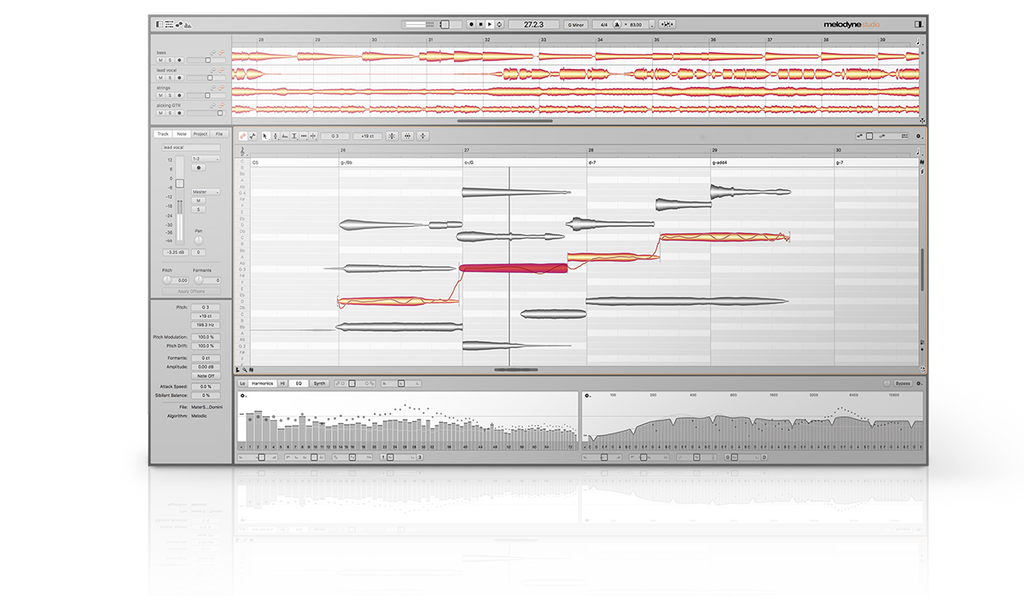Toggle the right side pane icon

coord(918,24)
